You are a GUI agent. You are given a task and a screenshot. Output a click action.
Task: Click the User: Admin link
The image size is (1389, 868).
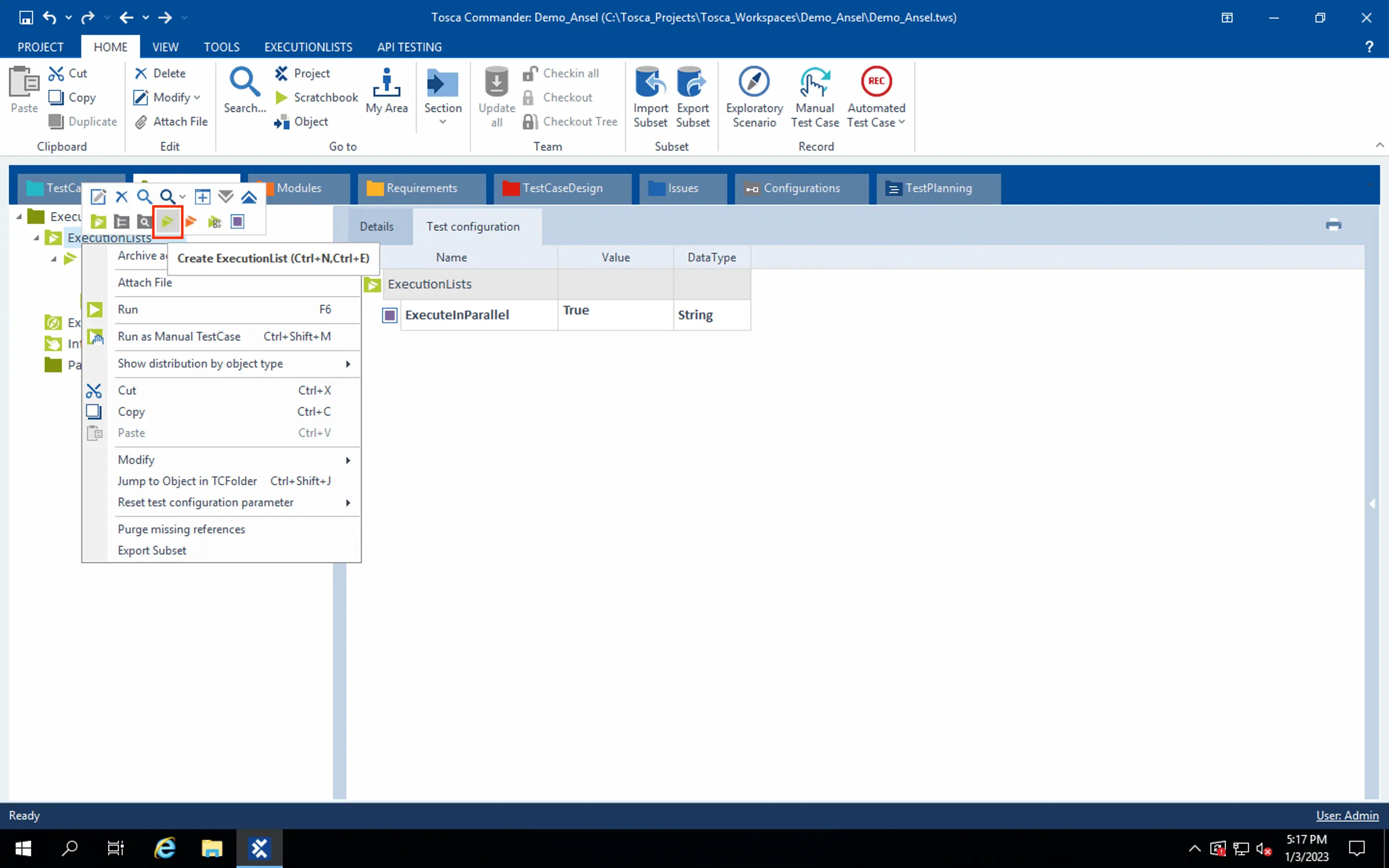1347,815
